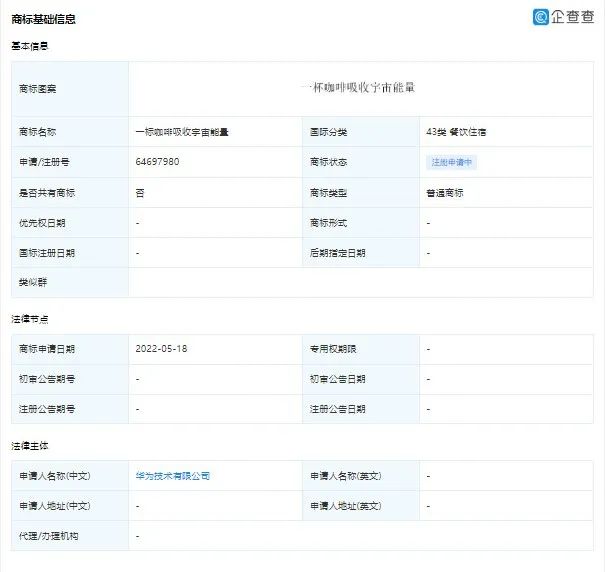
Task: Click the 普通商标 trademark type value
Action: click(x=445, y=192)
